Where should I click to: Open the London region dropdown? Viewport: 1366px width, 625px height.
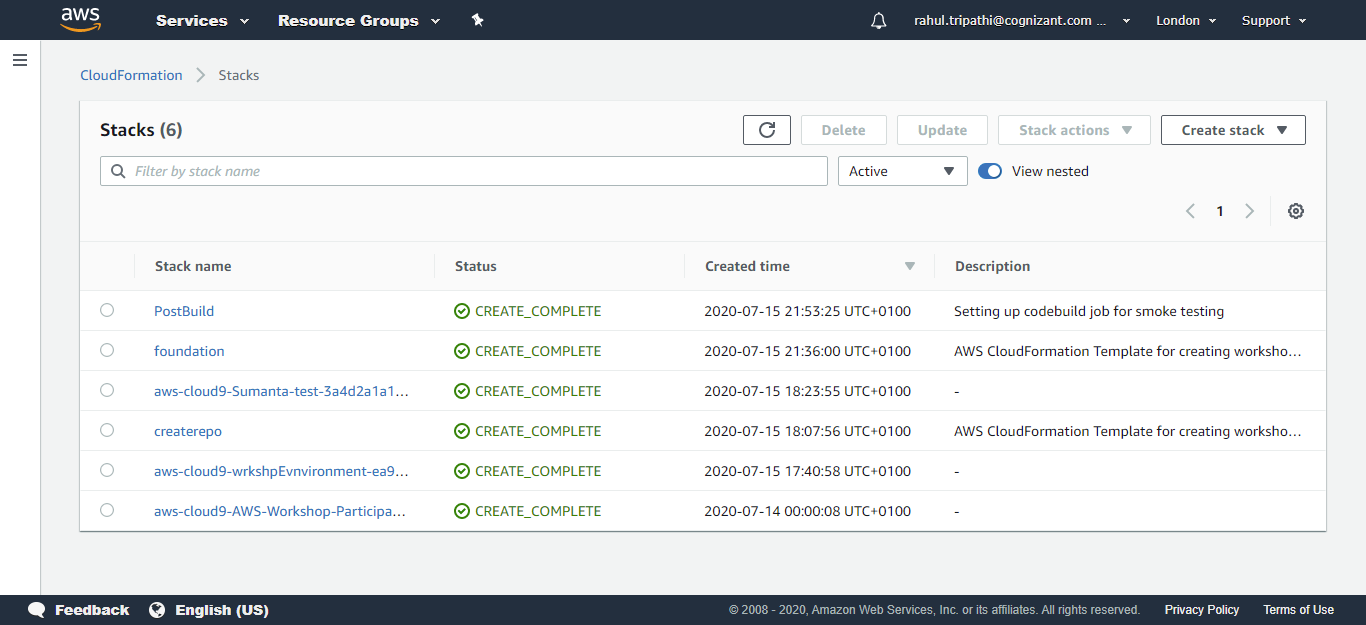click(x=1186, y=20)
